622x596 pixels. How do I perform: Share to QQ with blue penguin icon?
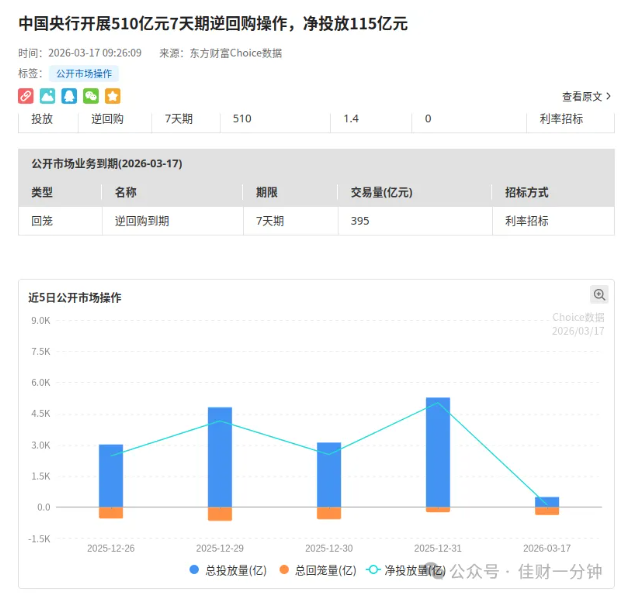point(69,96)
